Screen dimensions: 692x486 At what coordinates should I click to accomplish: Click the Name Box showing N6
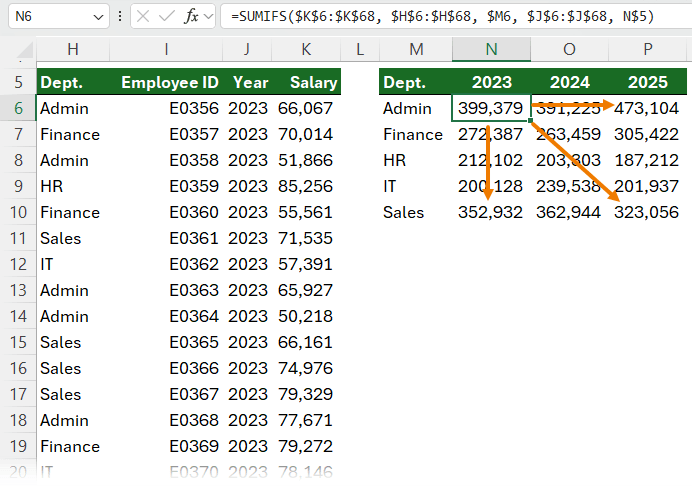point(59,17)
